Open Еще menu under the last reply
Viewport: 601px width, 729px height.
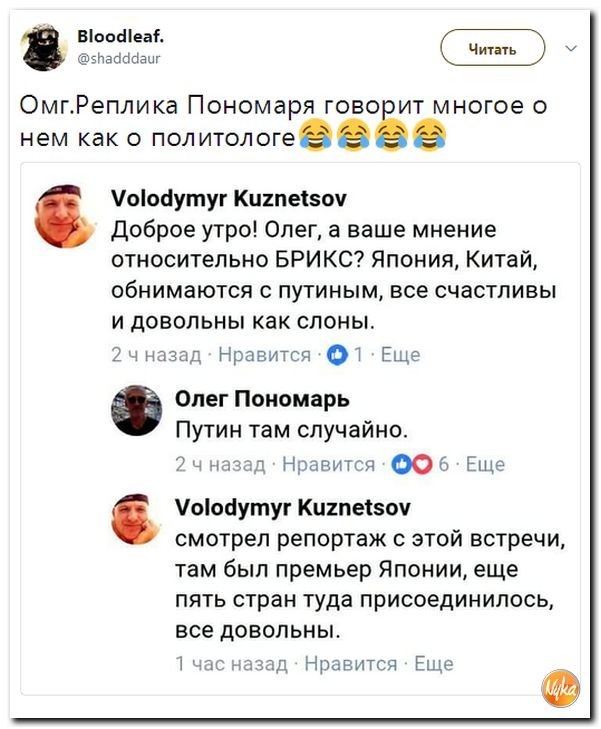[x=433, y=663]
